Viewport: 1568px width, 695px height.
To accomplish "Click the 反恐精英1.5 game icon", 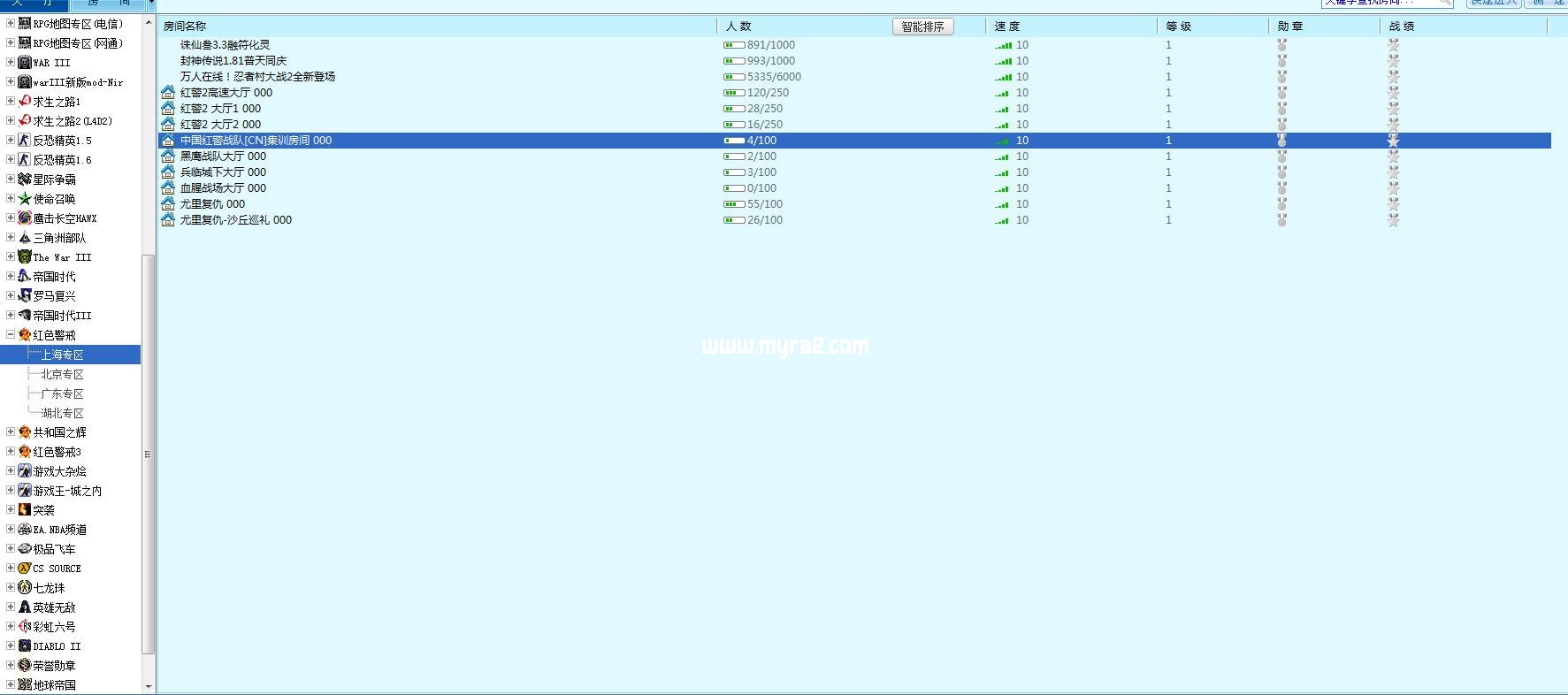I will (x=25, y=141).
